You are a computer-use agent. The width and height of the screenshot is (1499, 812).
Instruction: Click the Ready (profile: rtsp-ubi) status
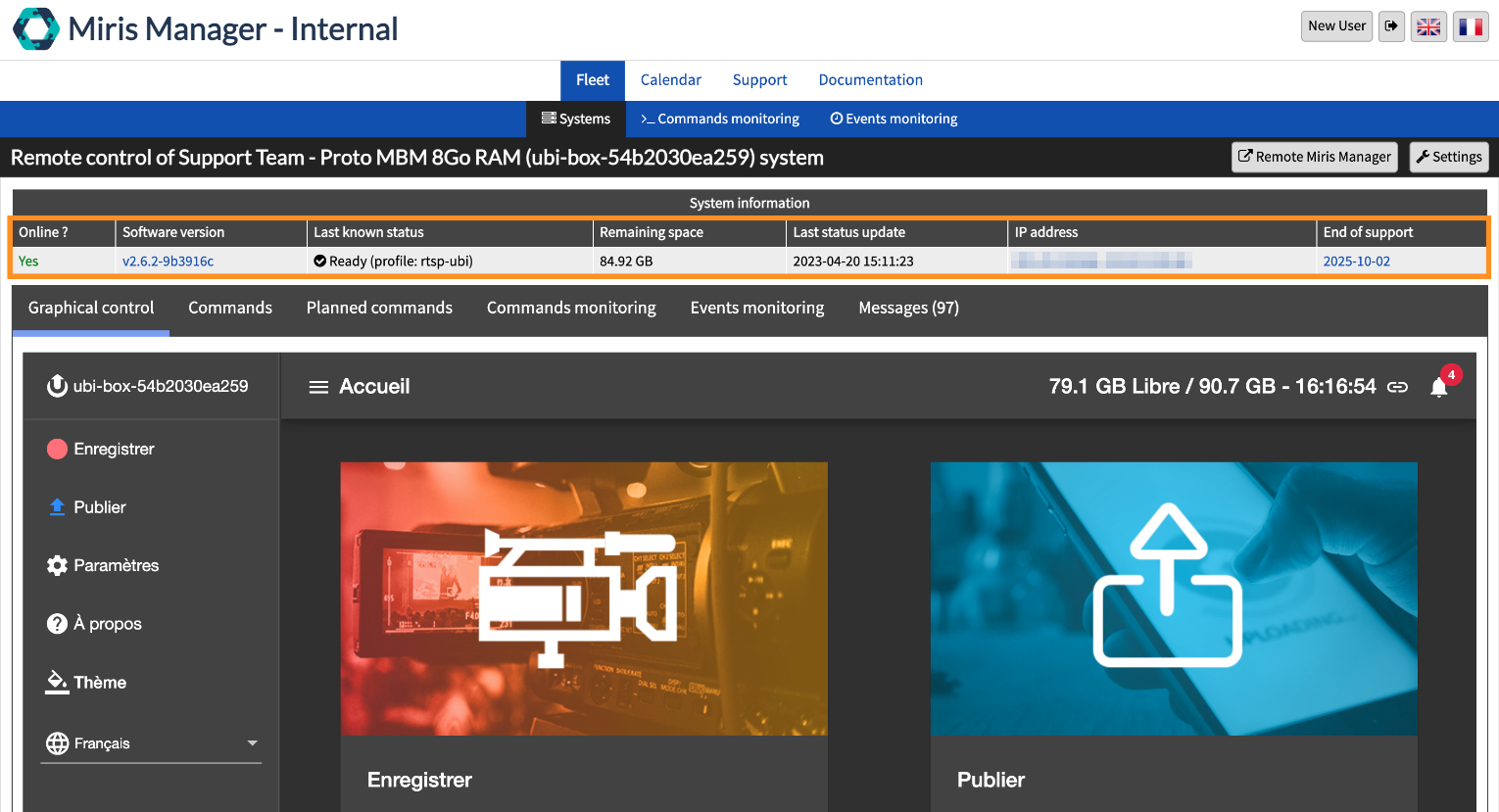[x=393, y=262]
